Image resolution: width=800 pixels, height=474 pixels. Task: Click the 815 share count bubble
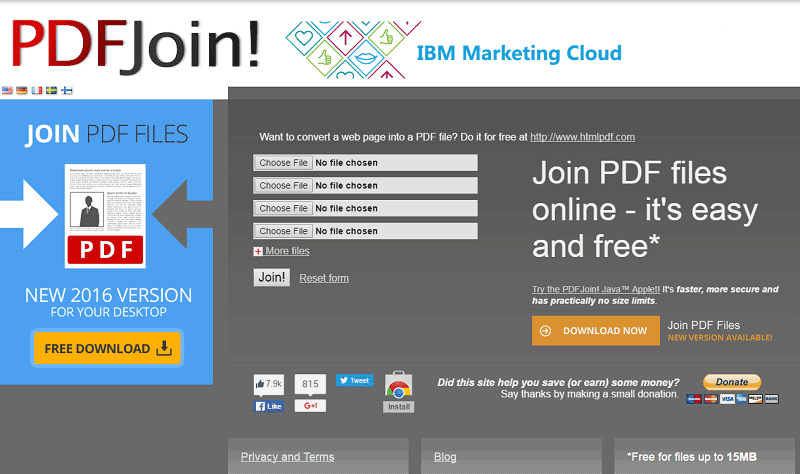click(310, 384)
